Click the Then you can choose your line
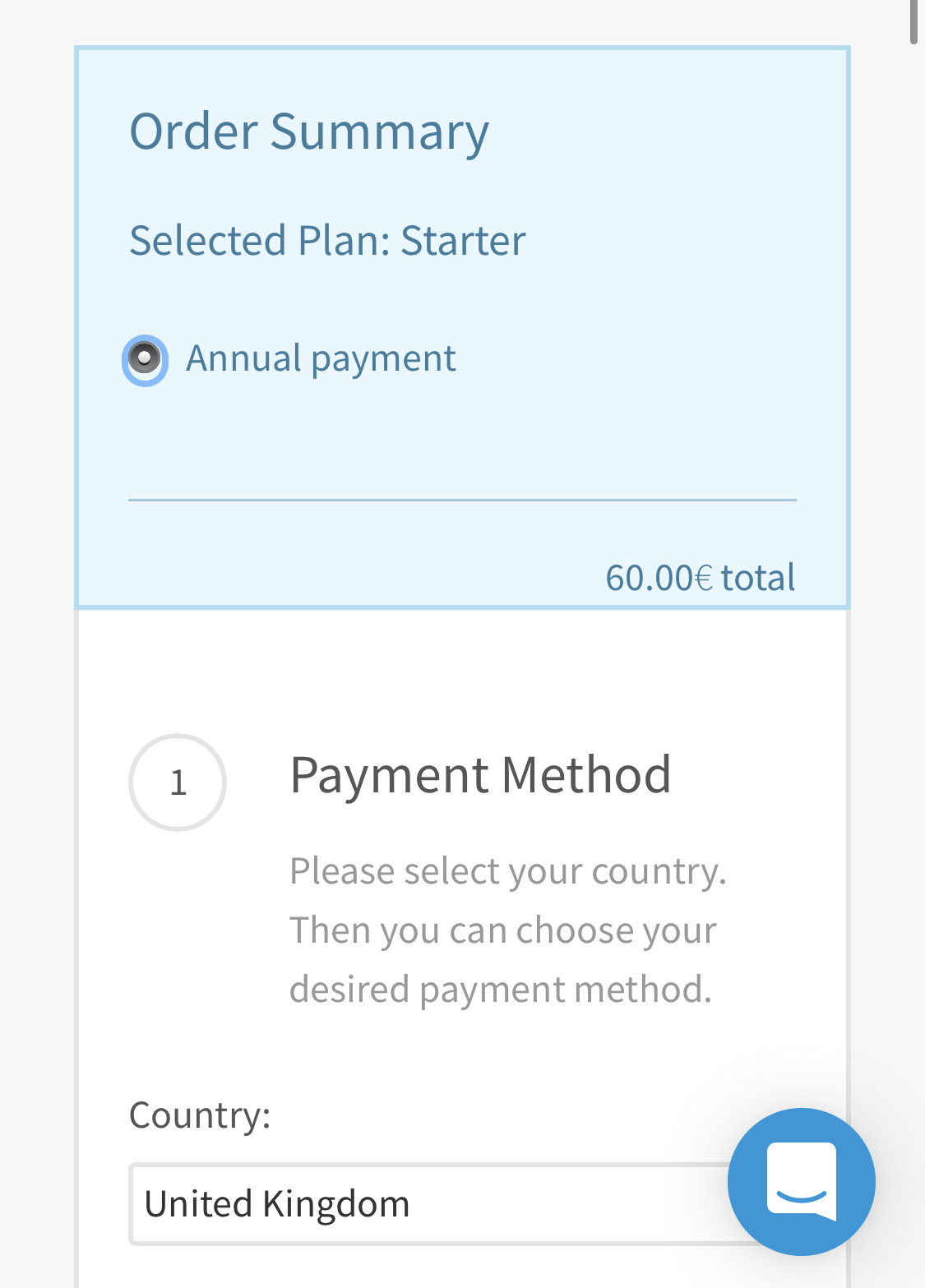 [x=502, y=930]
